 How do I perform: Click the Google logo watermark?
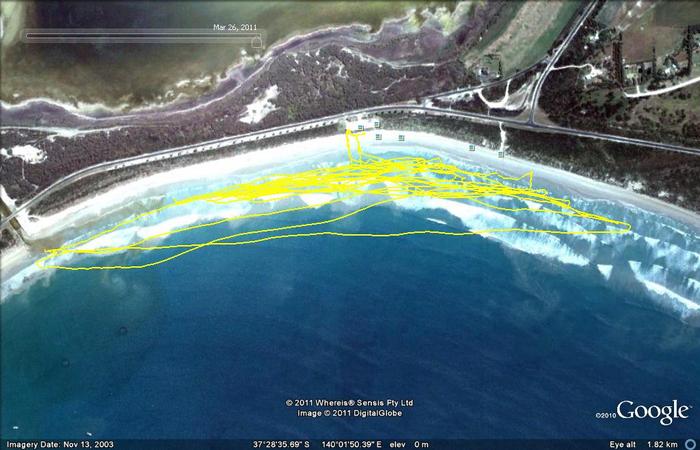653,411
